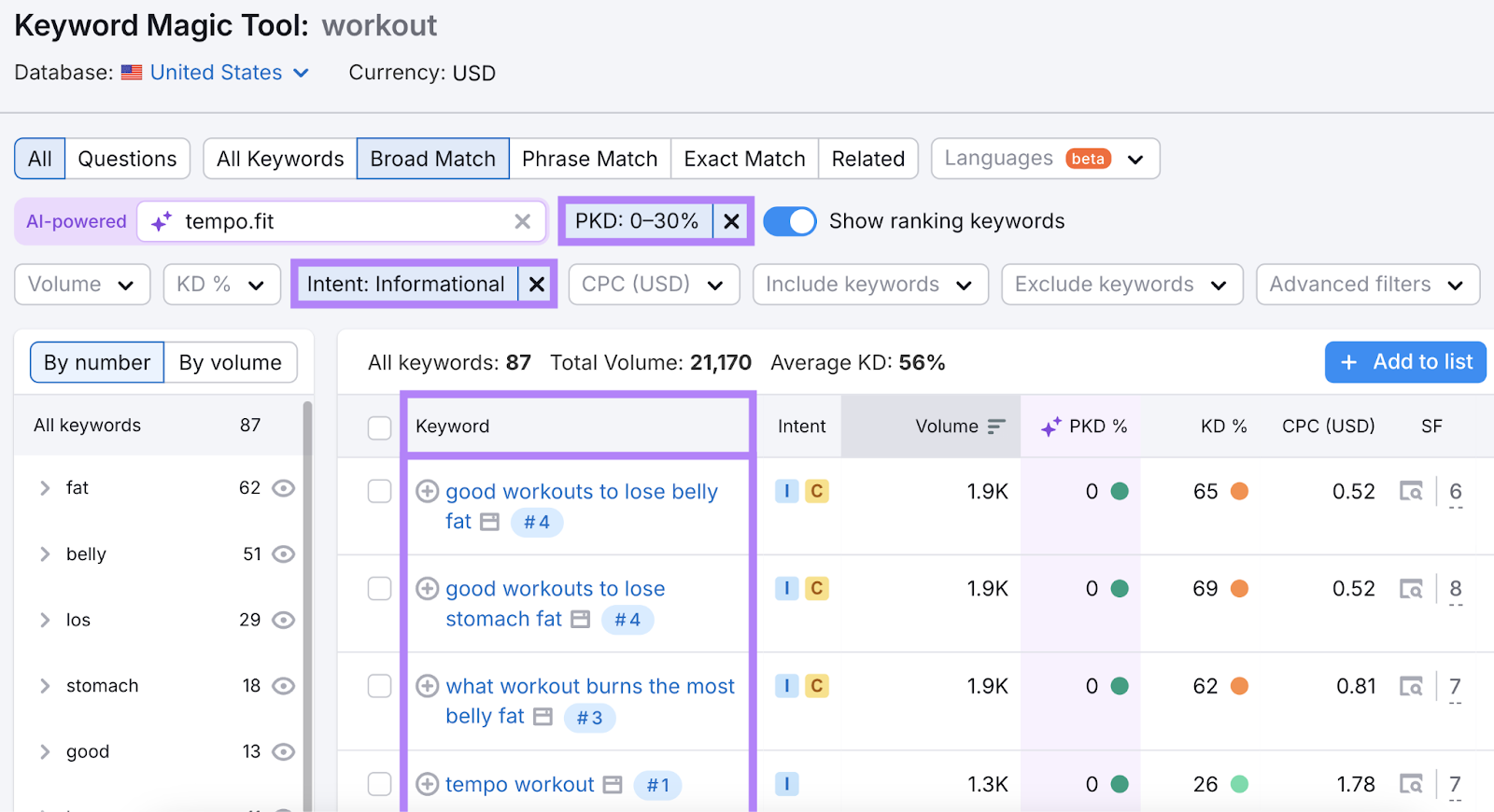Click the Add to list button
Viewport: 1494px width, 812px height.
point(1405,362)
